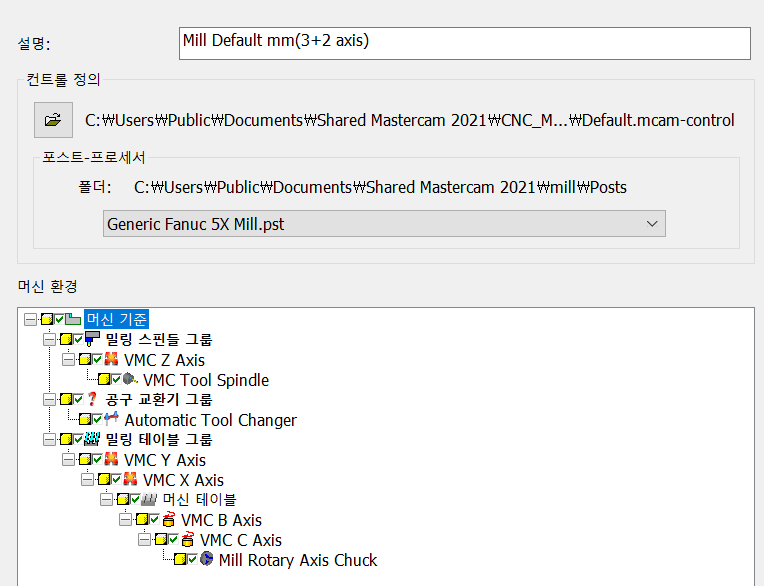Click the yellow cube icon of VMC Y Axis

[85, 459]
